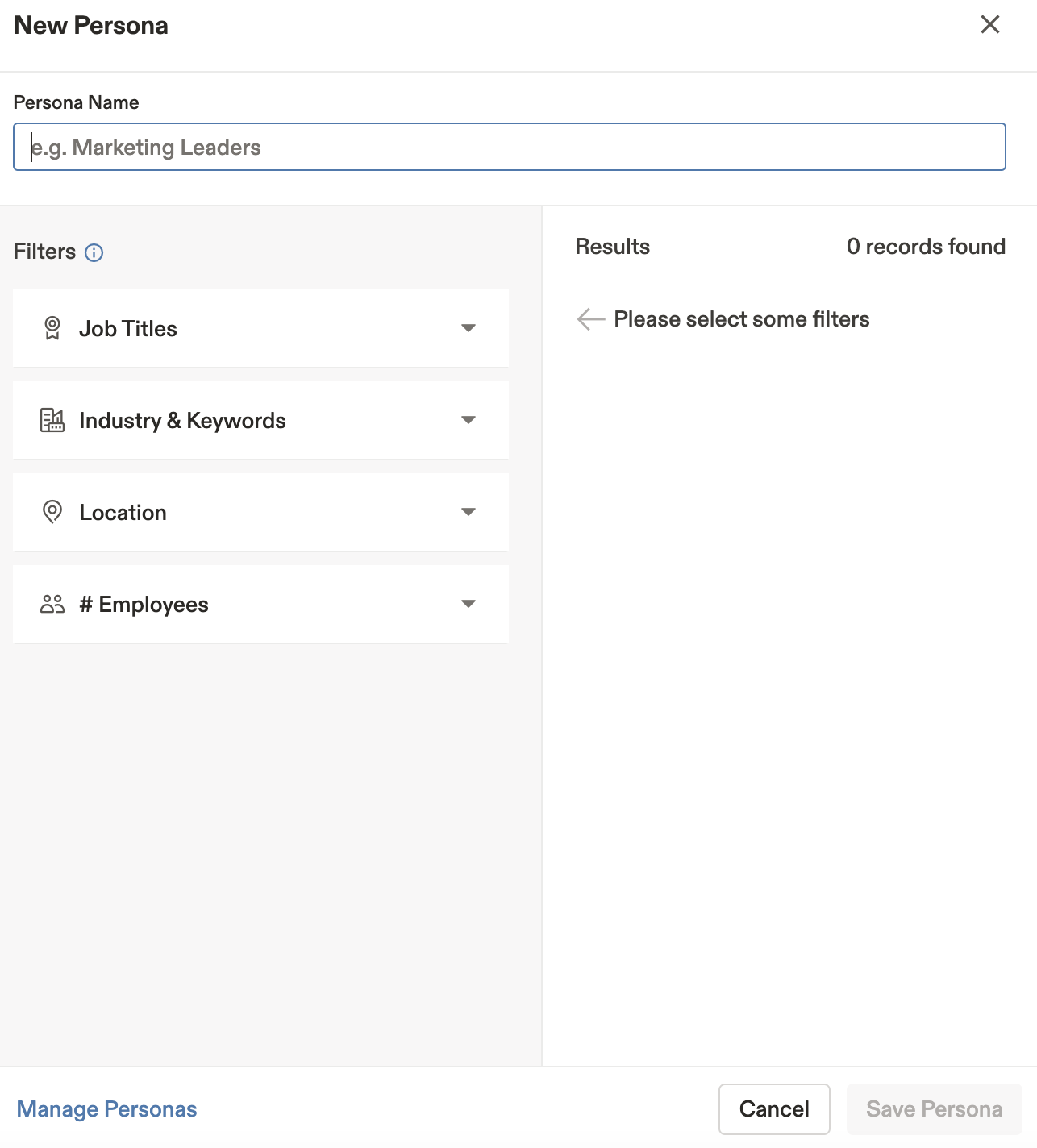This screenshot has width=1037, height=1148.
Task: Open the Industry & Keywords dropdown arrow
Action: (469, 420)
